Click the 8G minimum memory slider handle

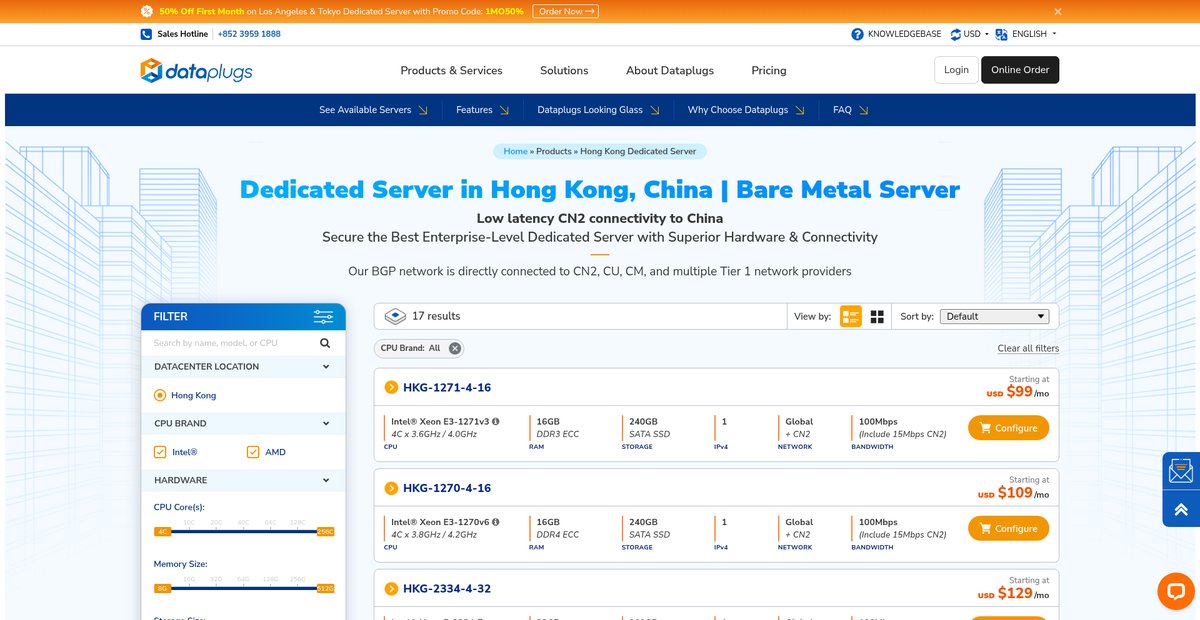162,588
